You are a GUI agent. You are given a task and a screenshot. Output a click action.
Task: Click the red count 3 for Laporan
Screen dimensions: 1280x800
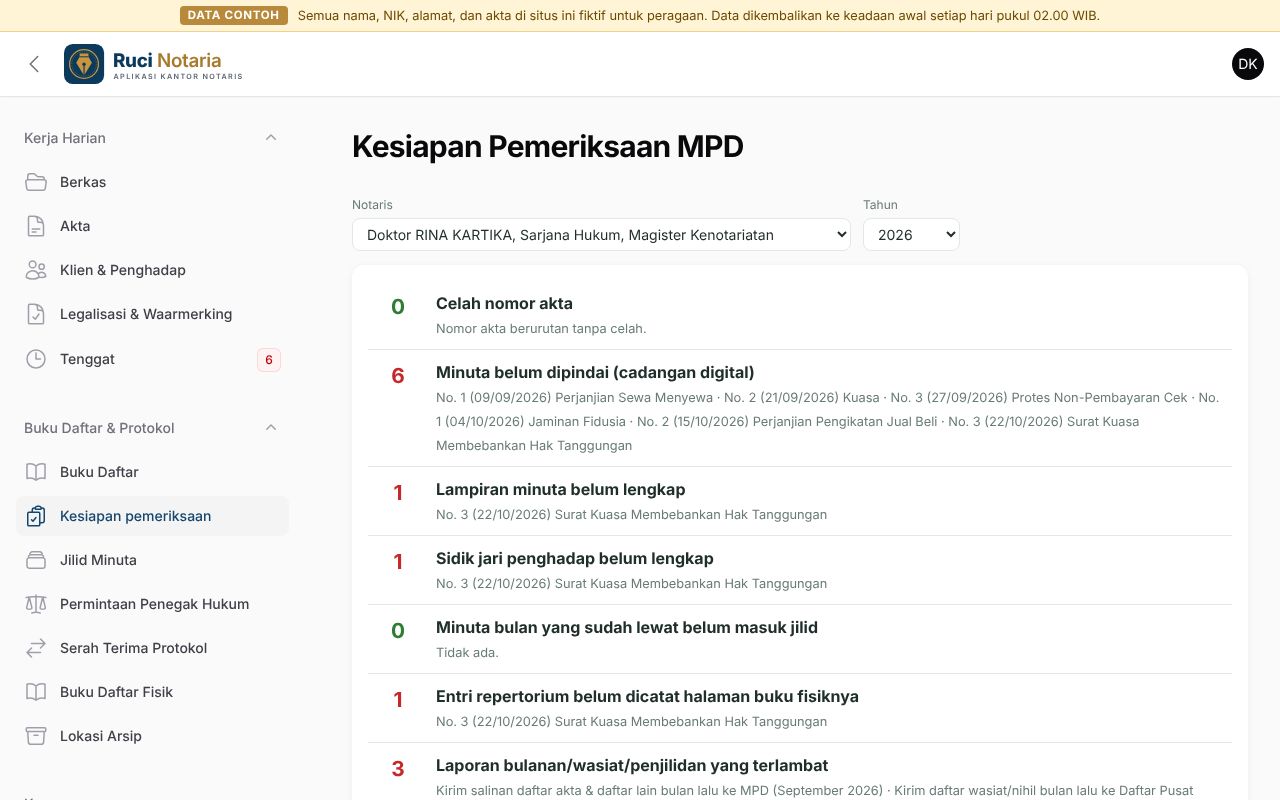pos(398,769)
